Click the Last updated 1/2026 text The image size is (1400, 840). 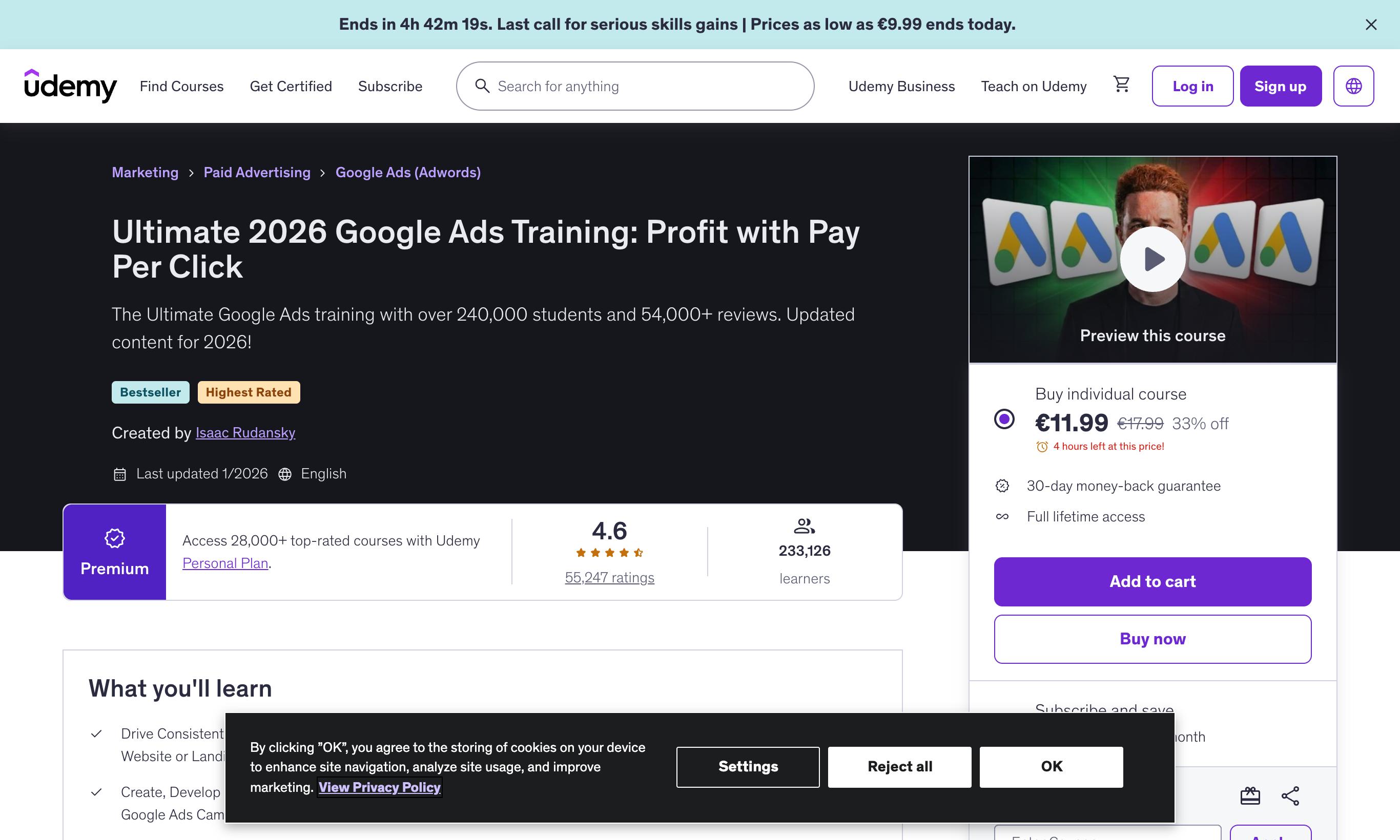[x=201, y=474]
